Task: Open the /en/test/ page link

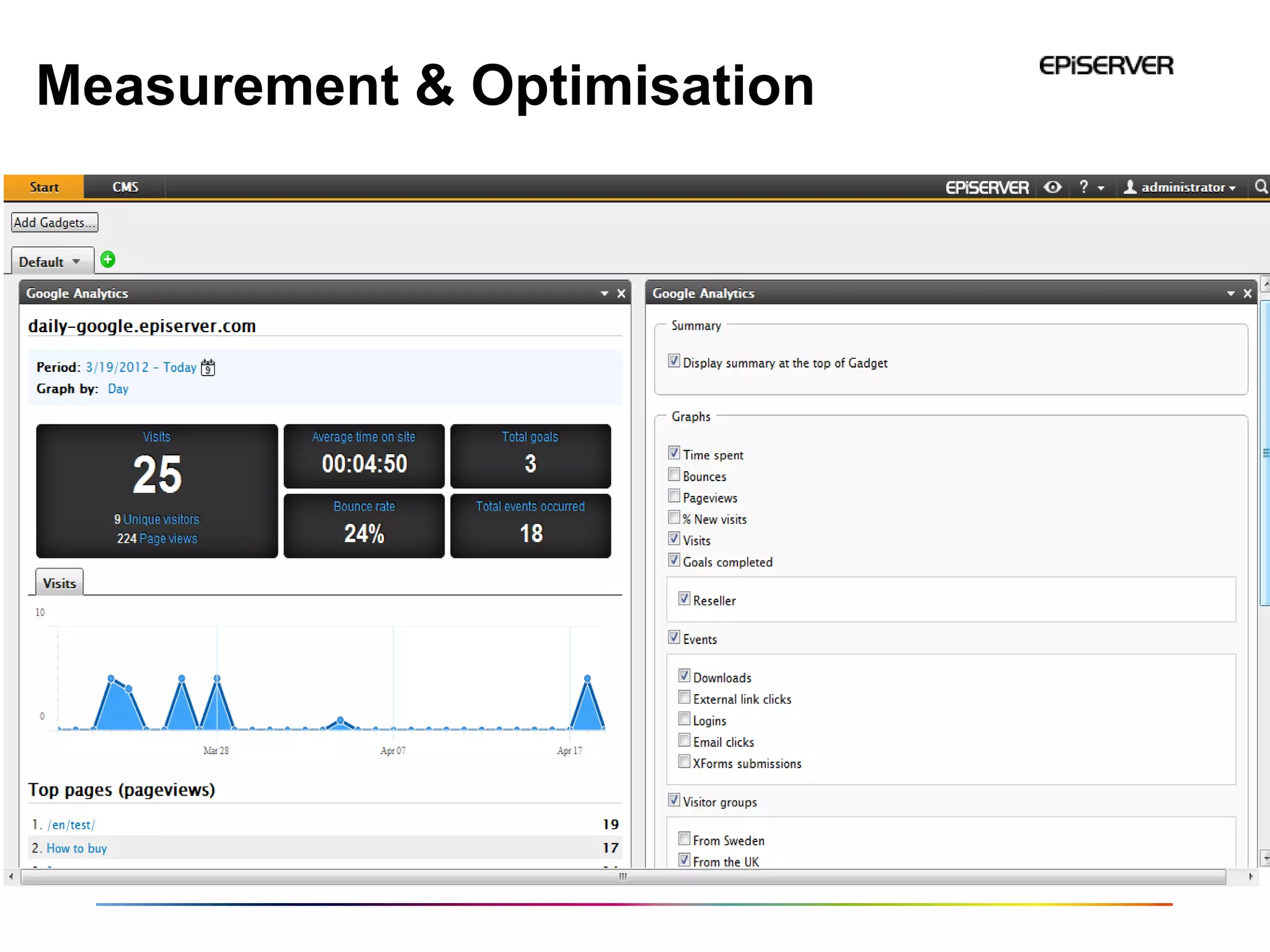Action: tap(71, 824)
